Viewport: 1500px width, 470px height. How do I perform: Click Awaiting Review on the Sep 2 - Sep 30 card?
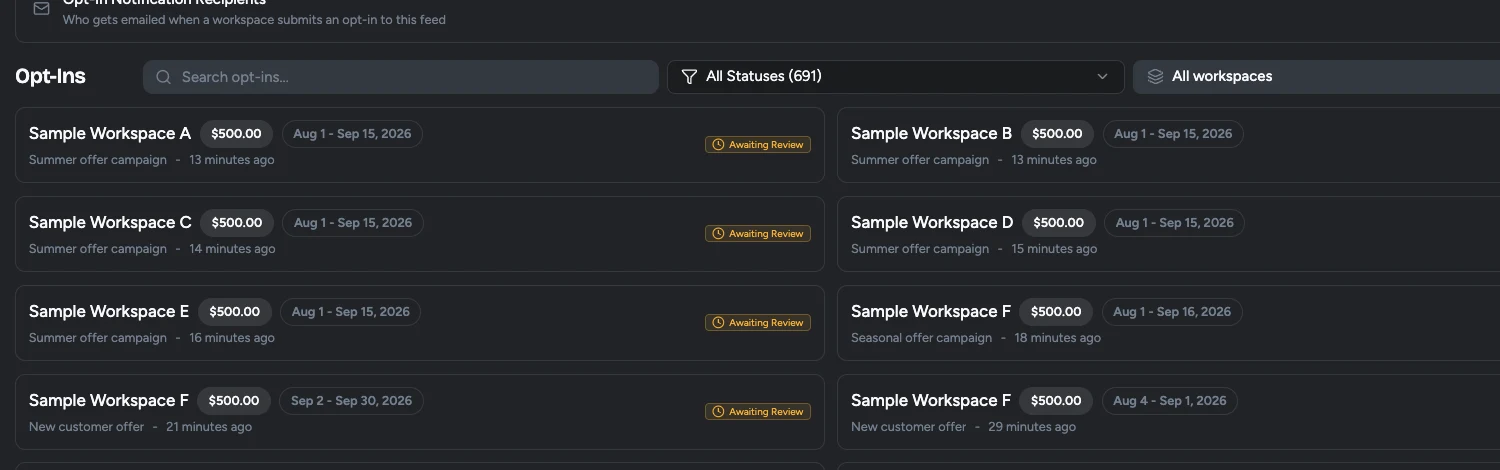[x=758, y=412]
